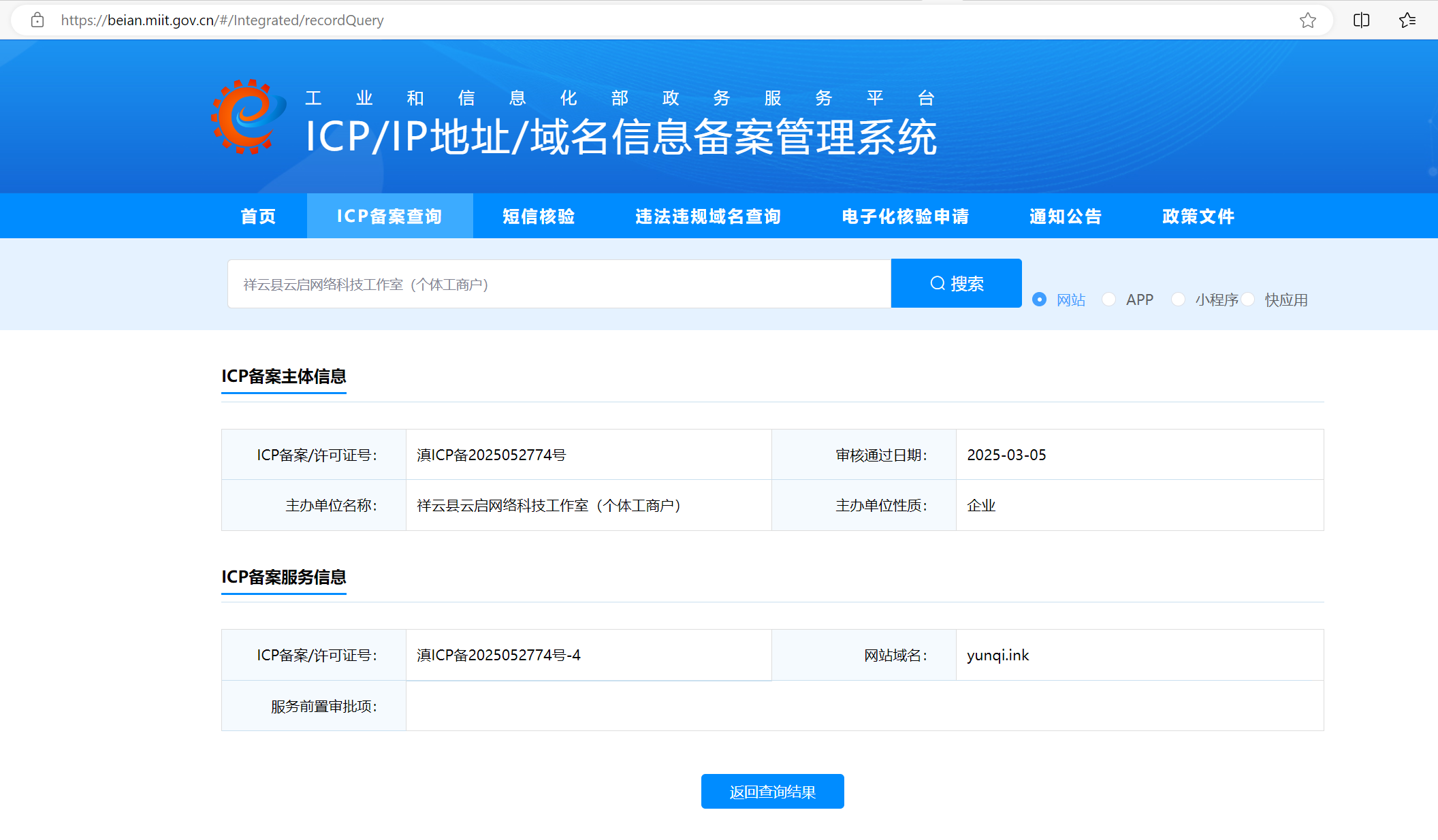The width and height of the screenshot is (1438, 840).
Task: Click the site lock icon in address bar
Action: [37, 20]
